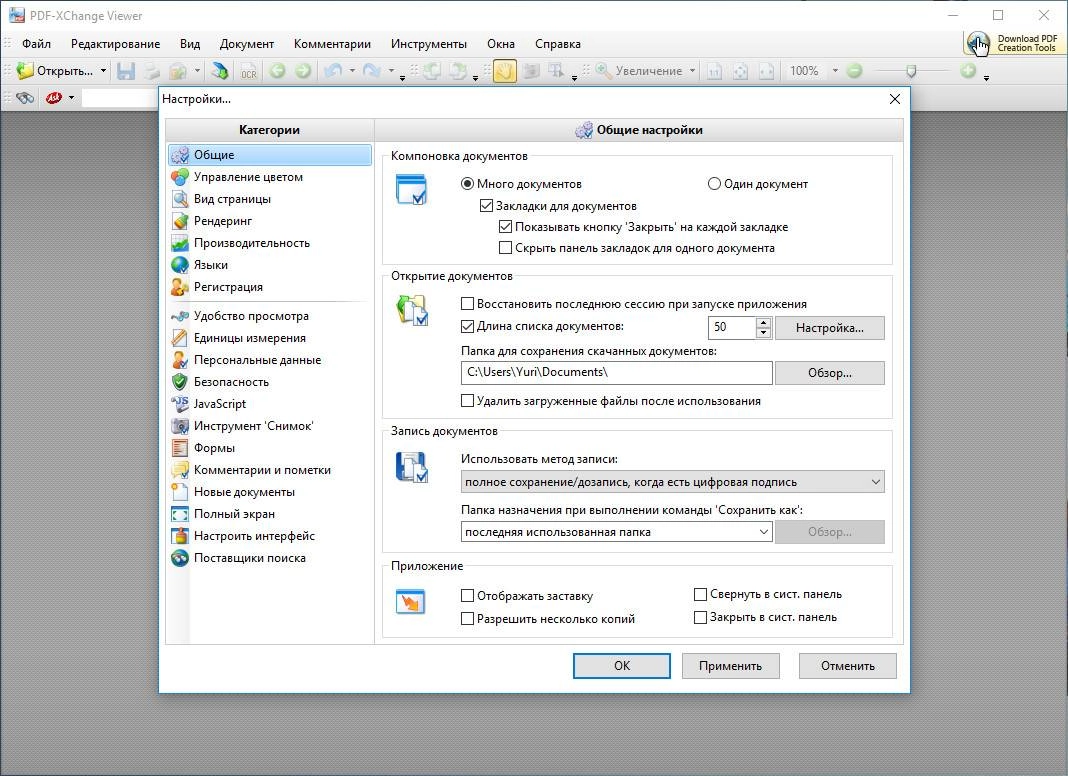Screen dimensions: 1068x776
Task: Open the 'Языки' category
Action: pyautogui.click(x=270, y=265)
